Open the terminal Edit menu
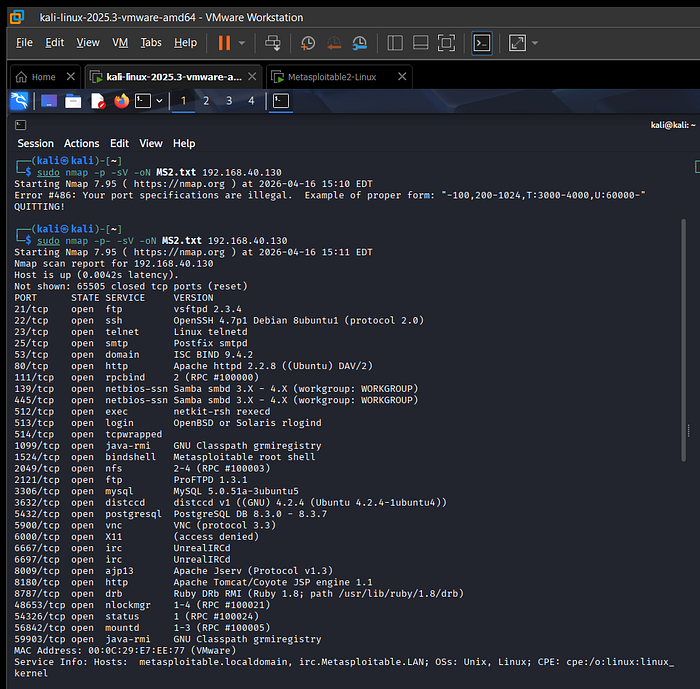 pos(119,143)
